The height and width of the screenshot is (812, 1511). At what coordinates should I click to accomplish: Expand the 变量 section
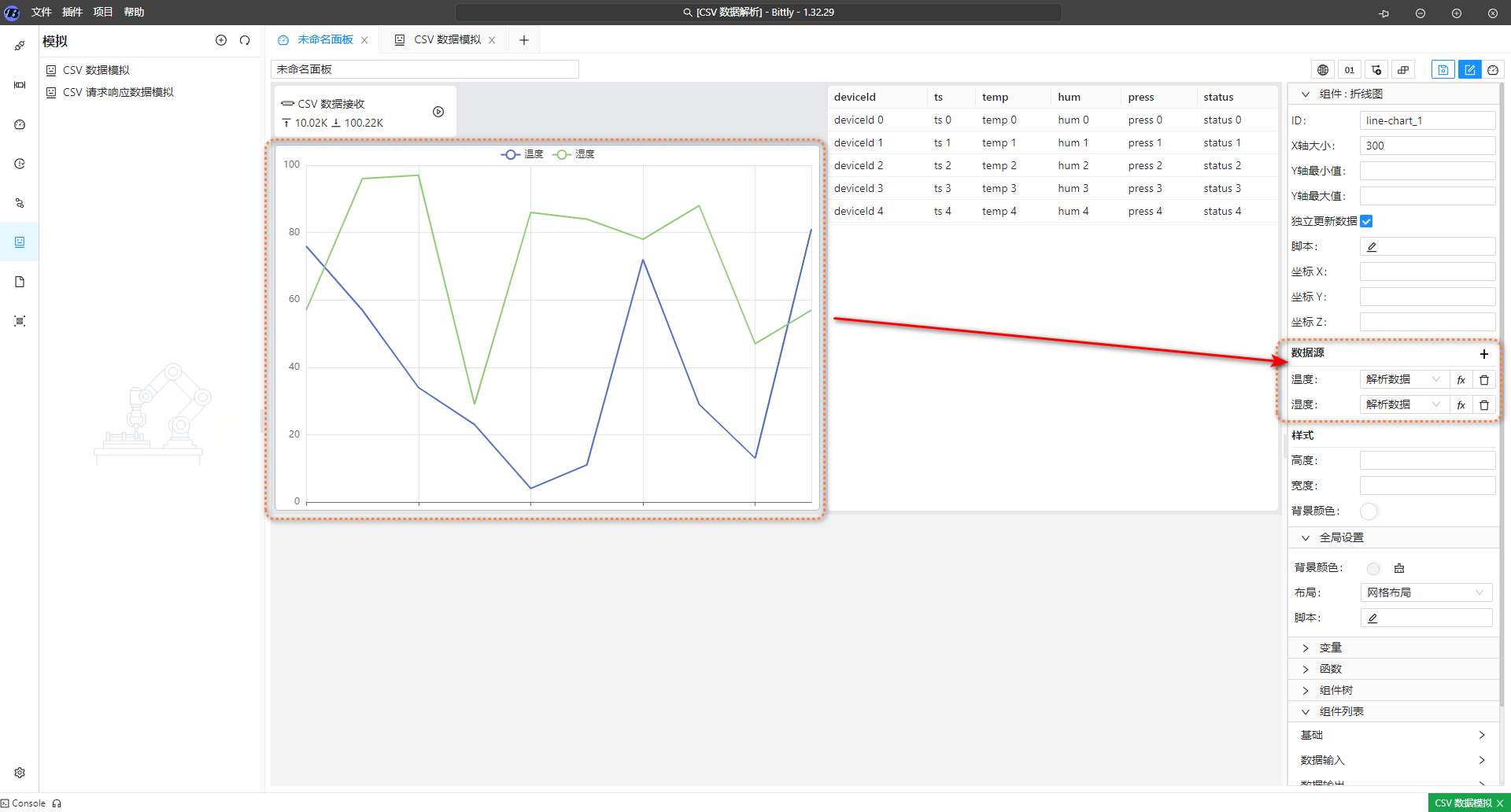1330,648
